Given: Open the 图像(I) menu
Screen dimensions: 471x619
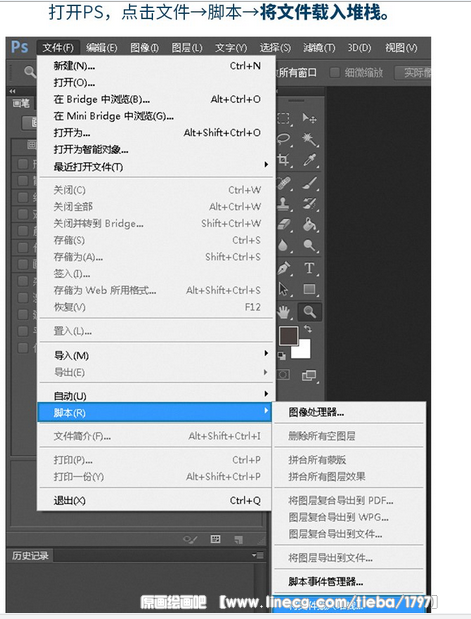Looking at the screenshot, I should 144,48.
